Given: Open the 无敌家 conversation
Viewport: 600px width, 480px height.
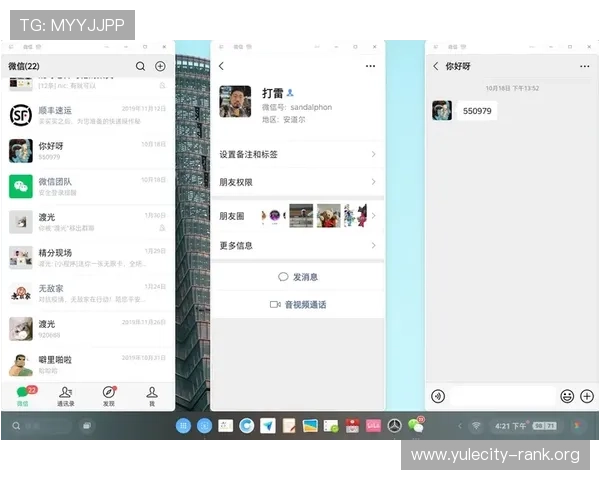Looking at the screenshot, I should pyautogui.click(x=88, y=293).
